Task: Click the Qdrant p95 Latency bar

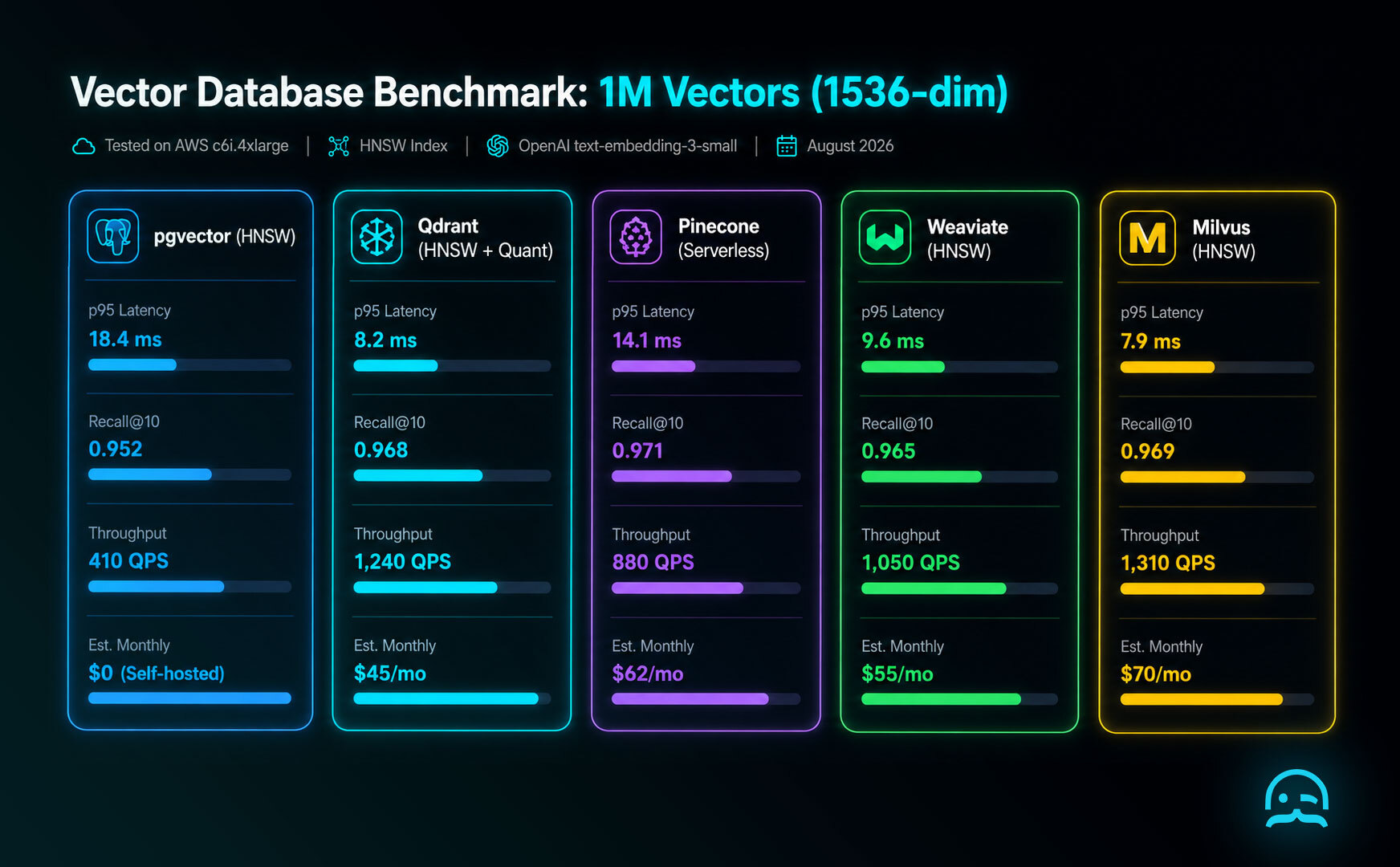Action: [x=452, y=366]
